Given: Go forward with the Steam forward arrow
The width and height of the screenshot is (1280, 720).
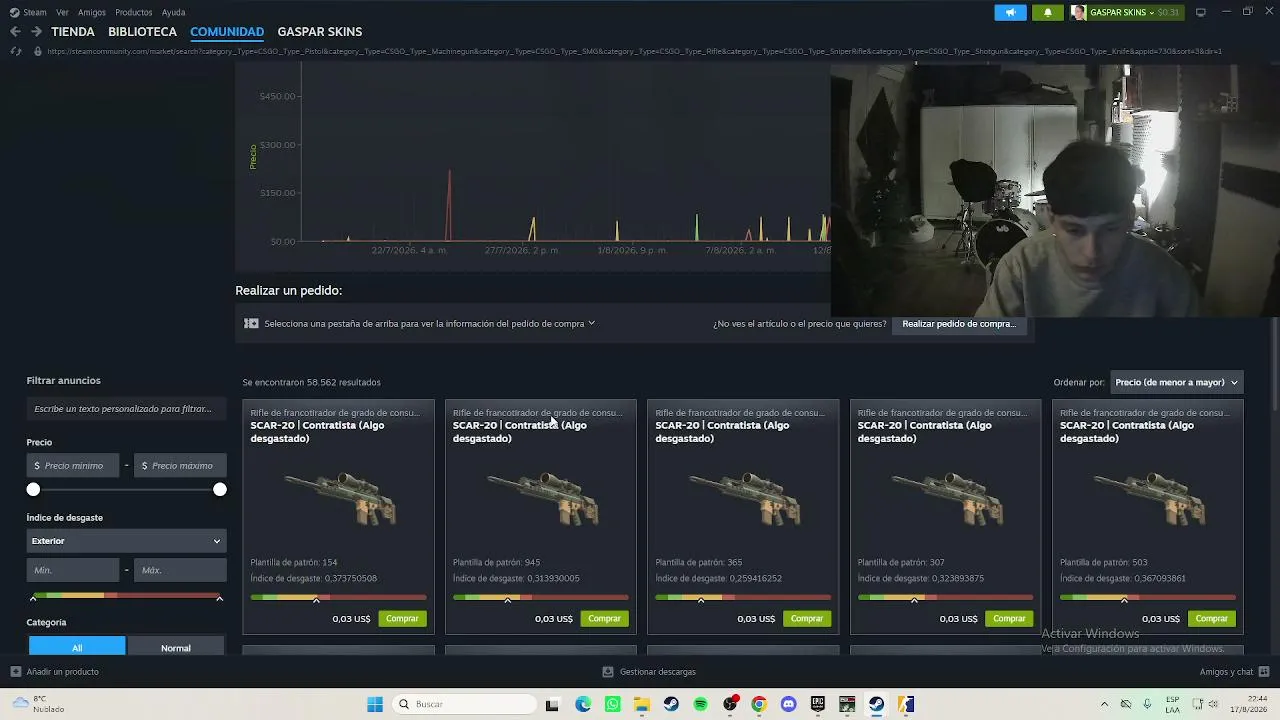Looking at the screenshot, I should (x=37, y=32).
